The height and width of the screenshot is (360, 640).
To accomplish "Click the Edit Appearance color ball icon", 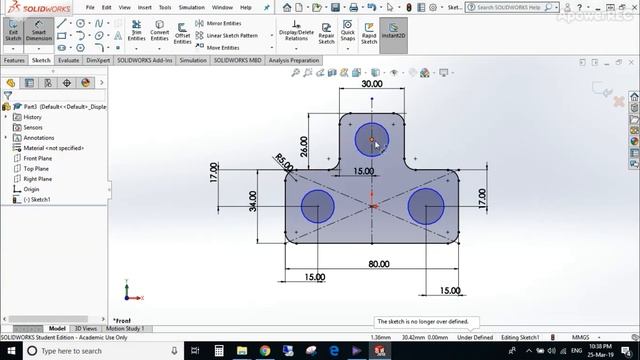I will point(425,73).
